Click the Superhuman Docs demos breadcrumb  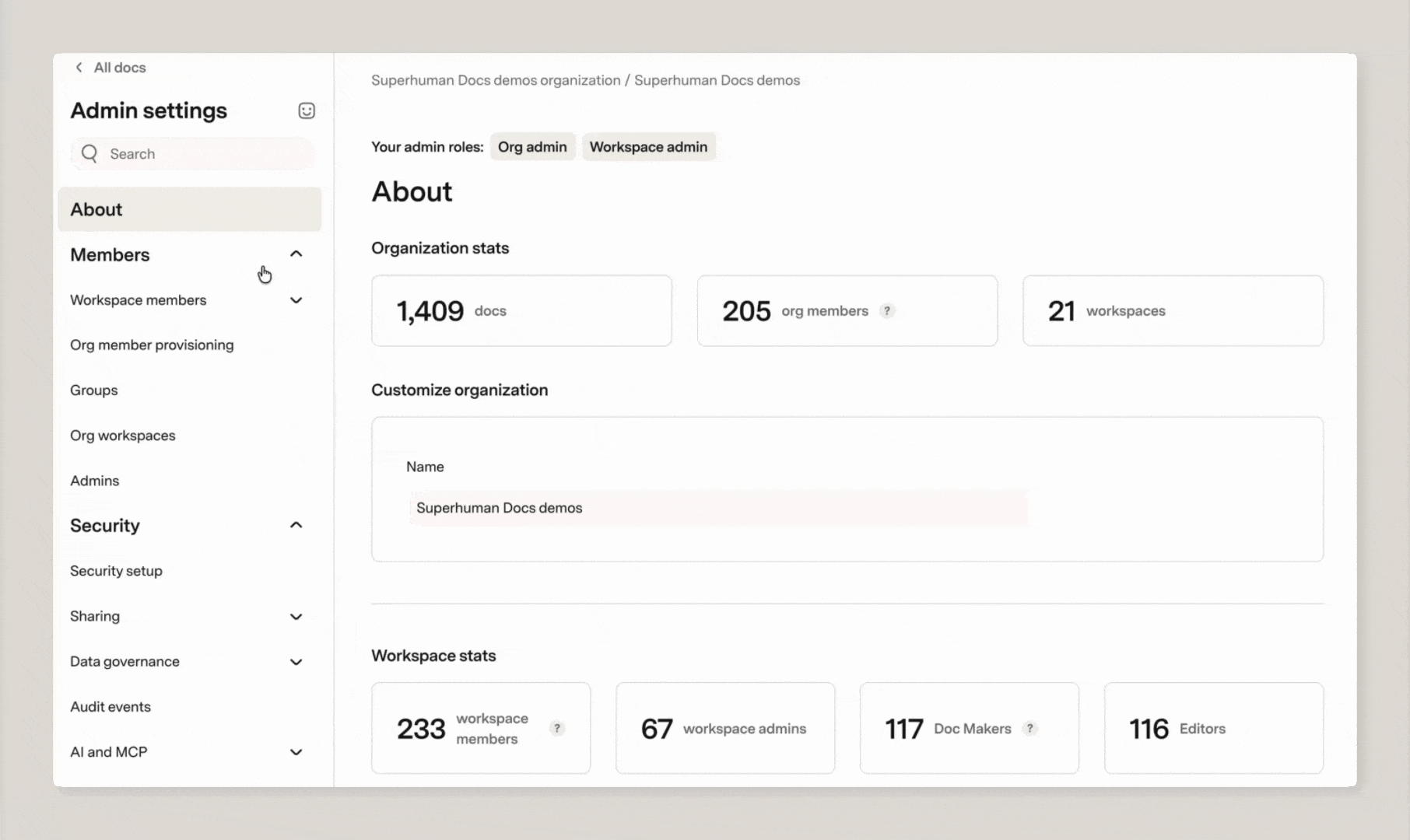pyautogui.click(x=717, y=80)
